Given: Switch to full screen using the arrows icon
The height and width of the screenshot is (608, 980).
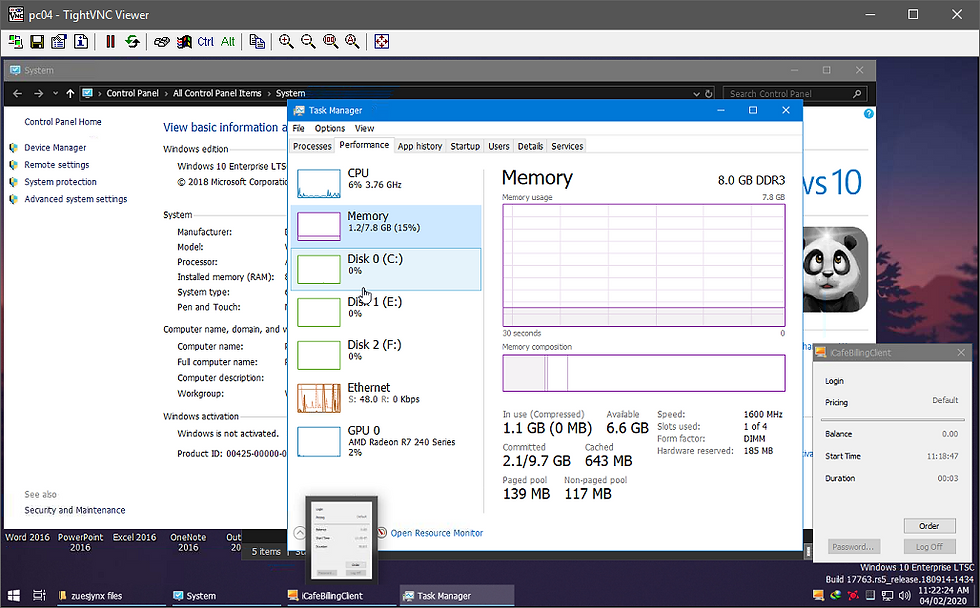Looking at the screenshot, I should 382,42.
